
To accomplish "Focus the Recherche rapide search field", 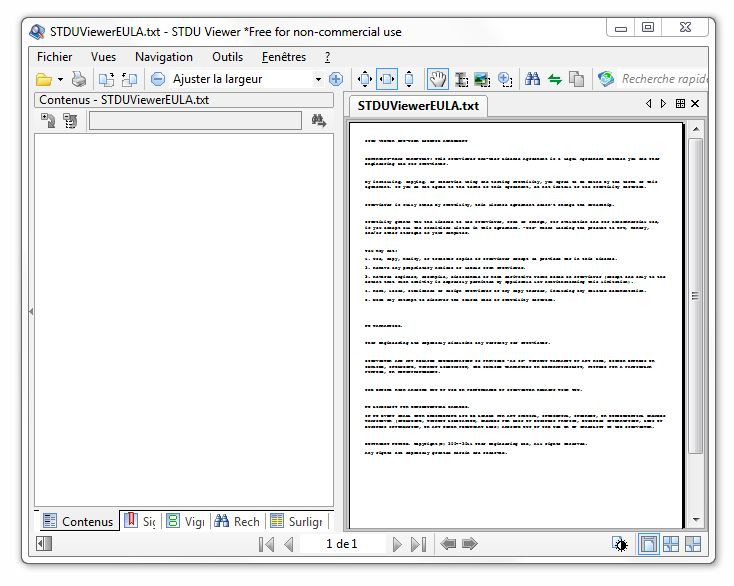I will pos(664,79).
